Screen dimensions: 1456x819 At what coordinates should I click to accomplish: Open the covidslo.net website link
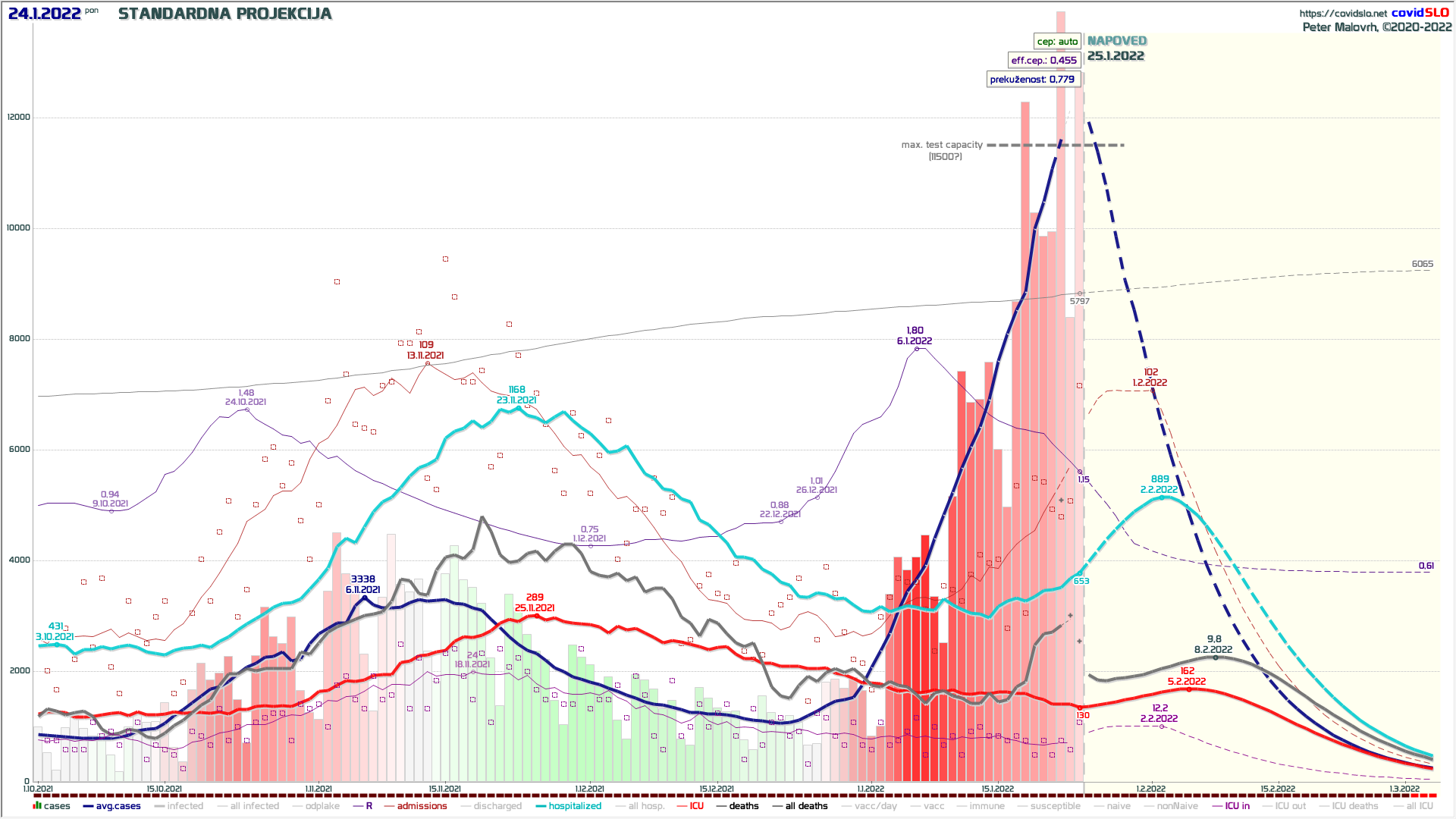tap(1343, 13)
